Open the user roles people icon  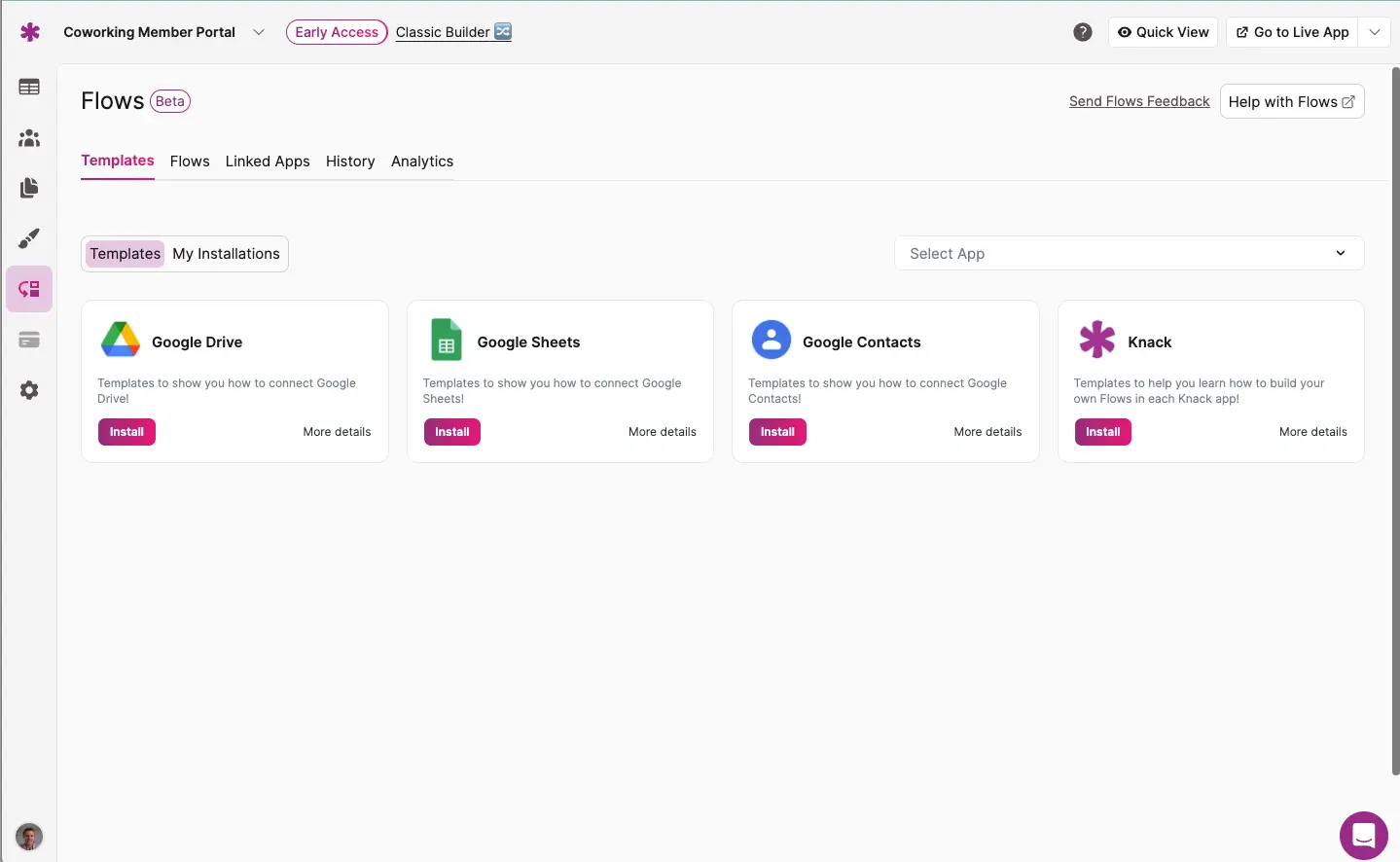[x=29, y=138]
